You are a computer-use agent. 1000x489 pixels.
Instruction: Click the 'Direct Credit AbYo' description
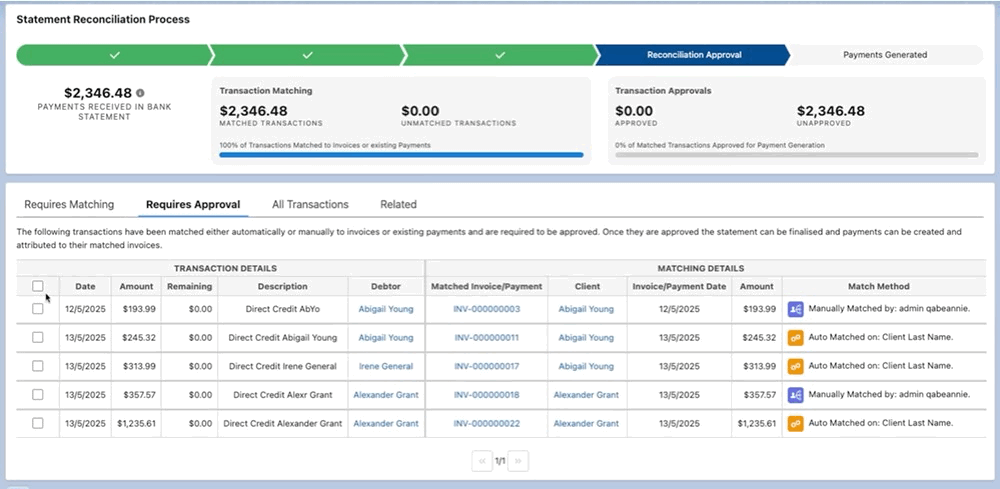[283, 309]
